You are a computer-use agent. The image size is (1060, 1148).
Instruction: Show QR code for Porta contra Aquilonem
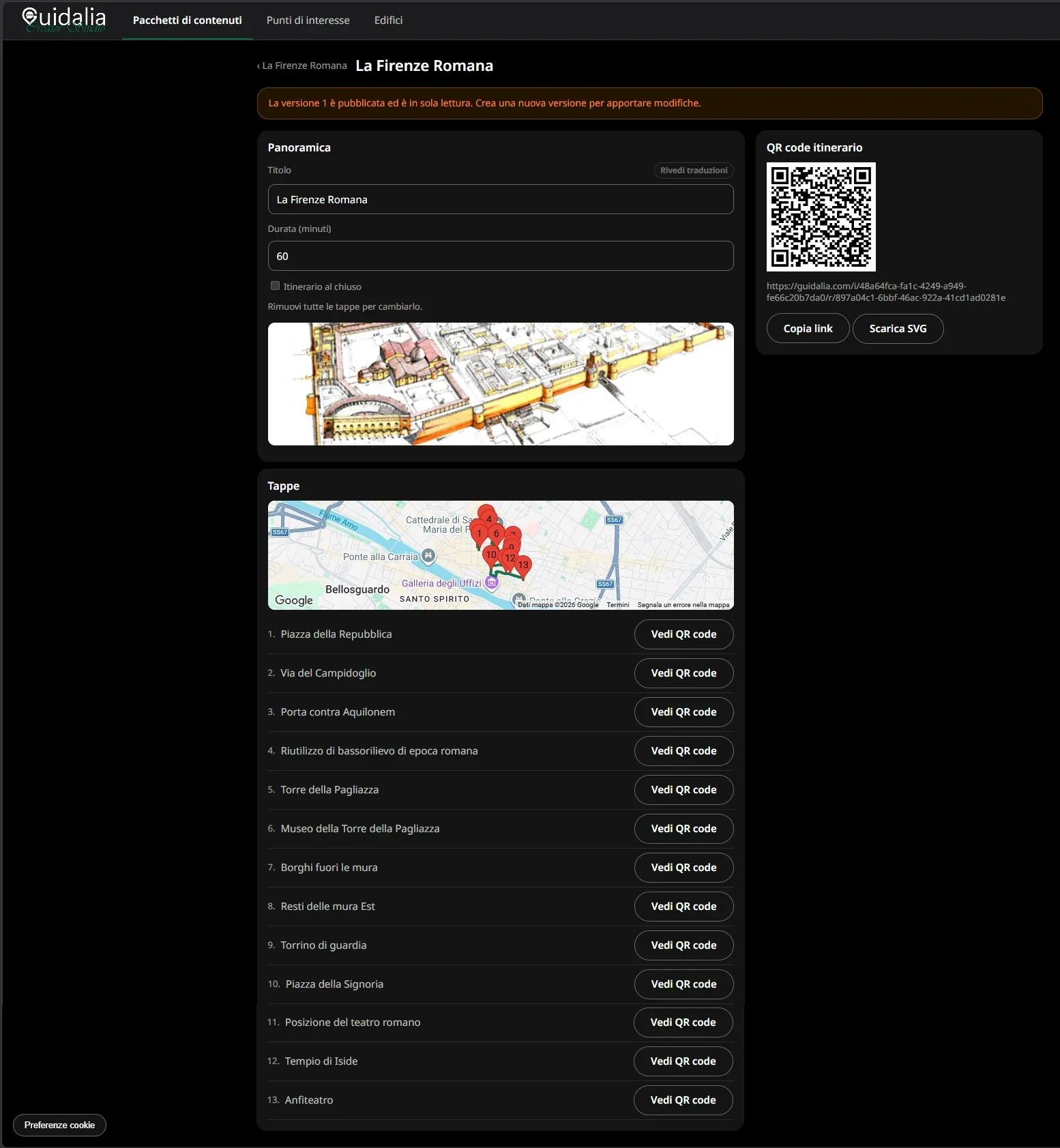(684, 712)
